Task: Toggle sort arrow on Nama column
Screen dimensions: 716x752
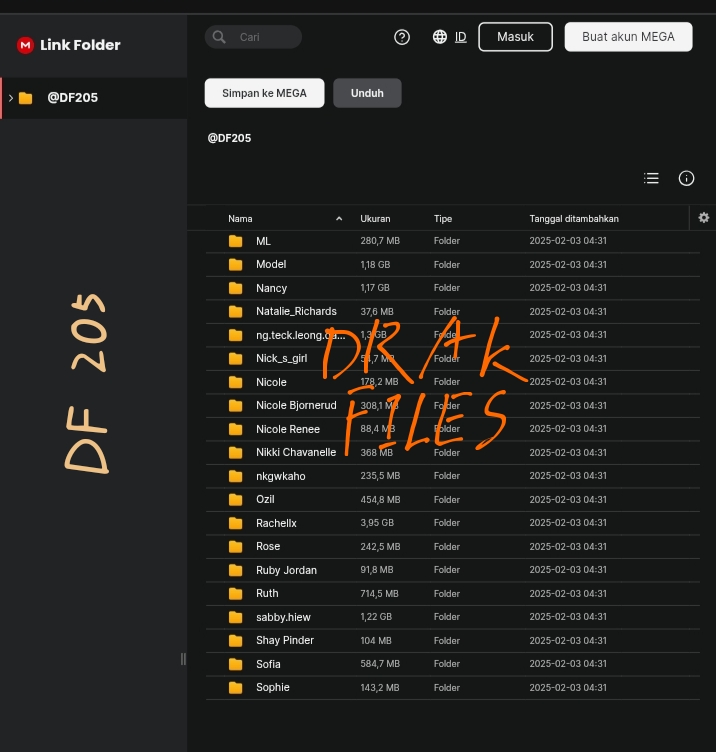Action: pos(339,219)
